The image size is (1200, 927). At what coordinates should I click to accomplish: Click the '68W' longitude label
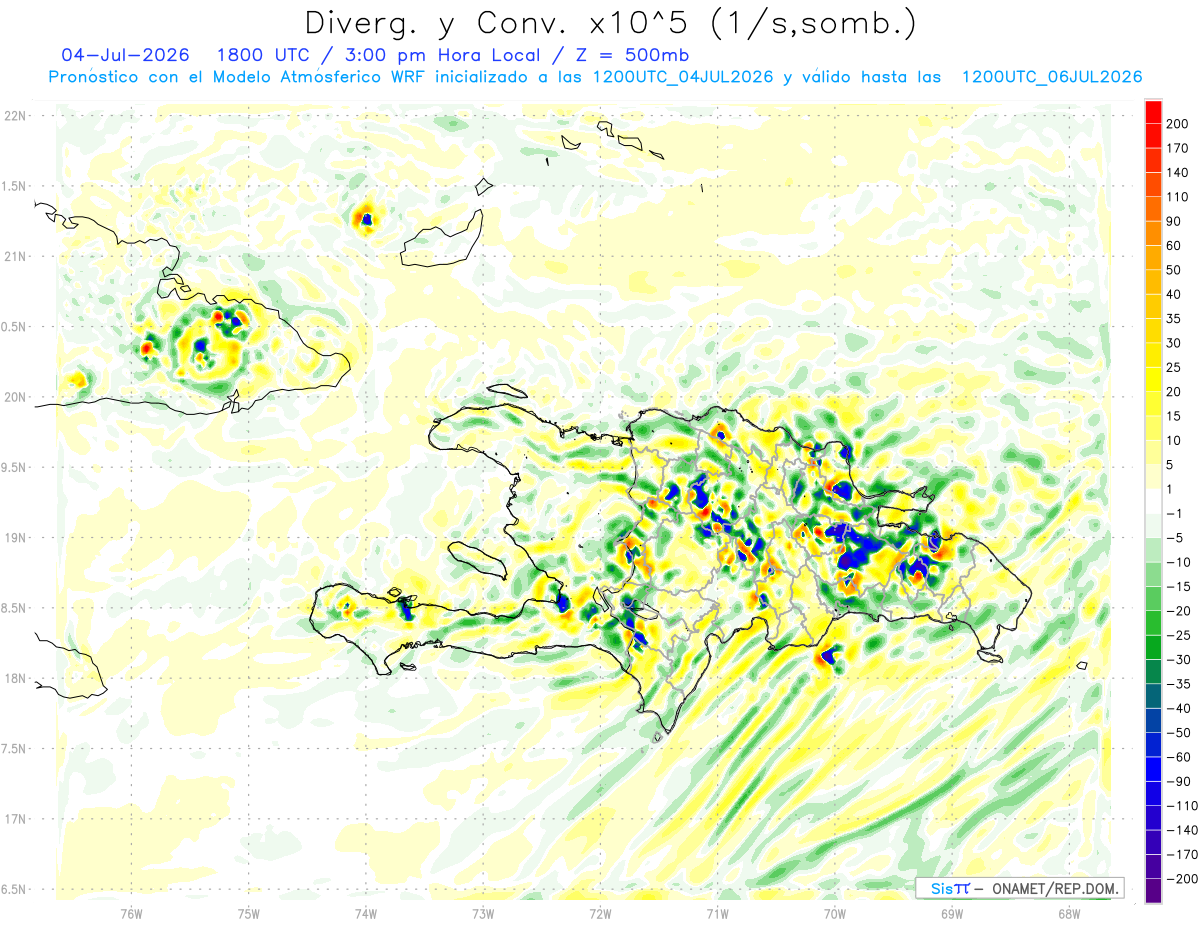(x=1069, y=913)
